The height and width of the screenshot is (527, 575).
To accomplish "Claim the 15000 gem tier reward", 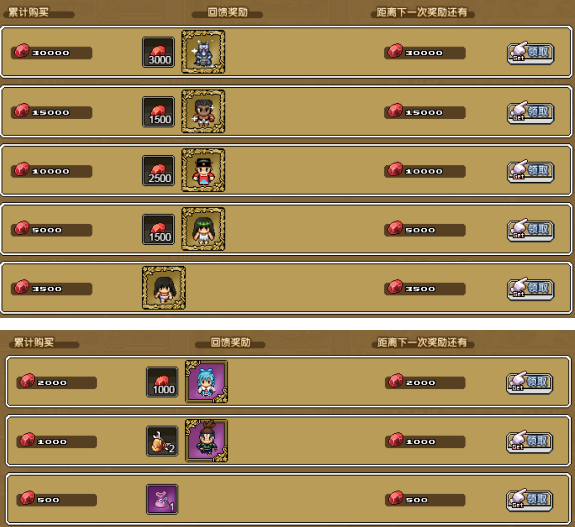I will pos(530,113).
